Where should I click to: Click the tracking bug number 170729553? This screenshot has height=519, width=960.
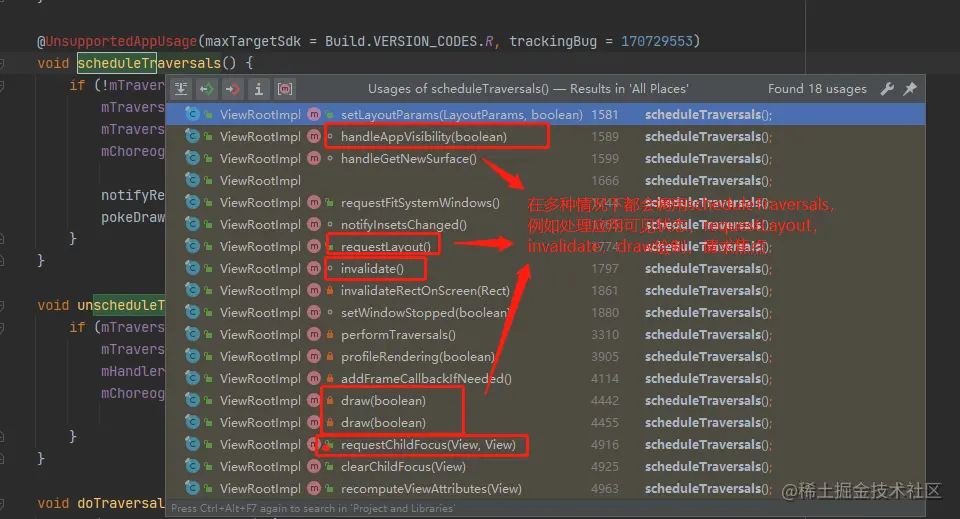click(x=656, y=41)
